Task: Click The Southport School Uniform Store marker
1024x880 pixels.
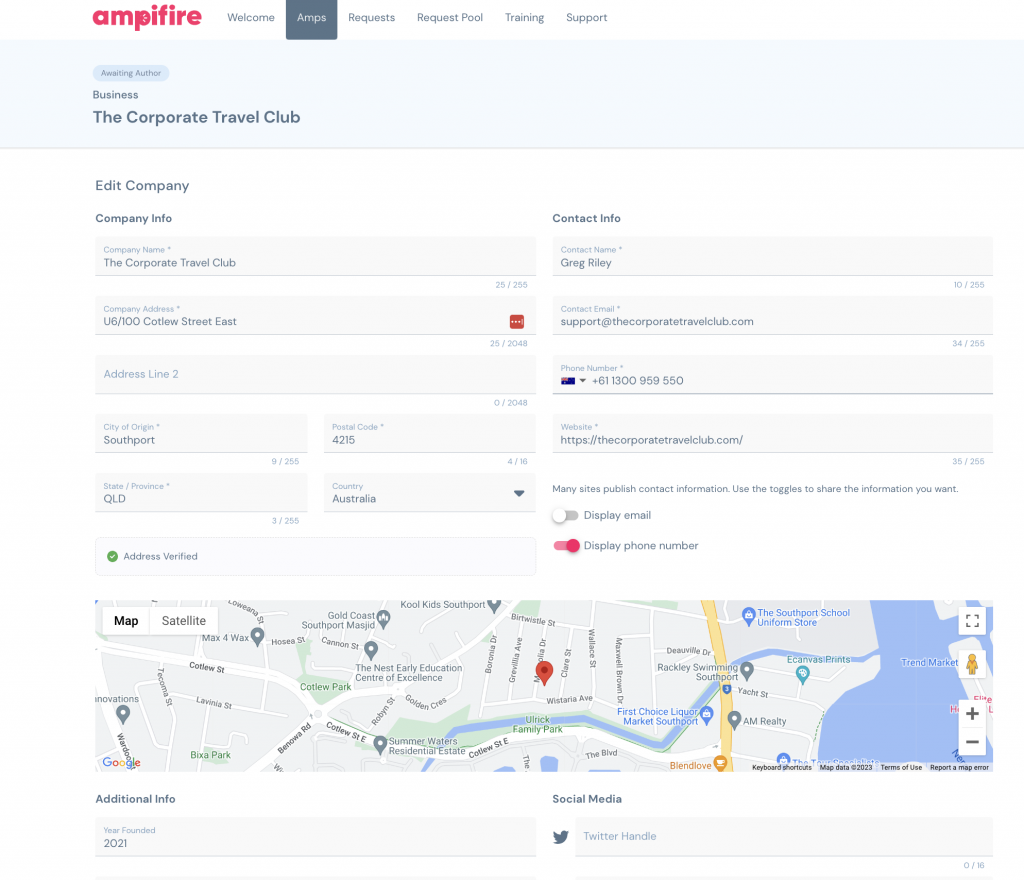Action: pyautogui.click(x=748, y=615)
